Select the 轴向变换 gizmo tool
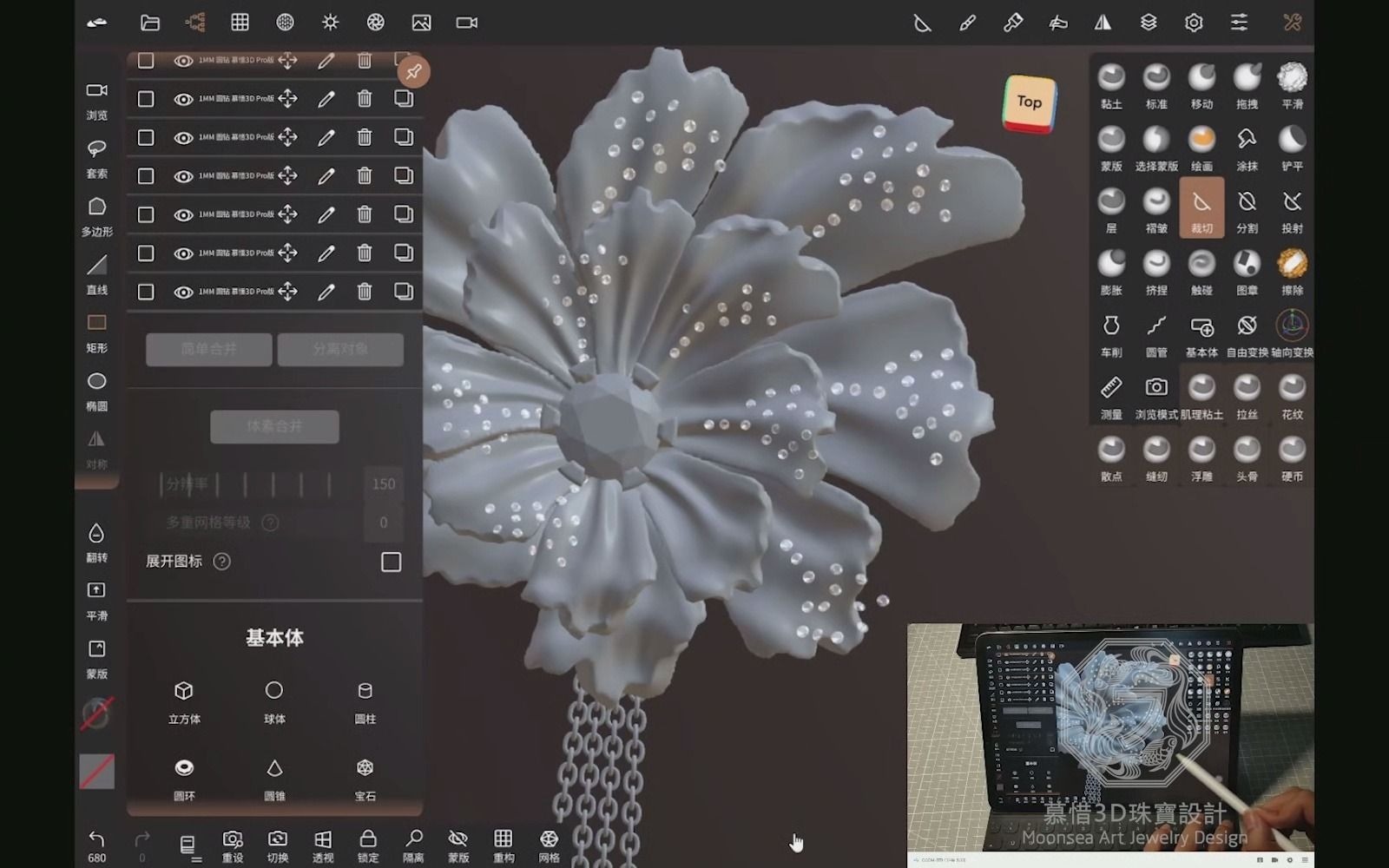This screenshot has width=1389, height=868. click(x=1292, y=334)
